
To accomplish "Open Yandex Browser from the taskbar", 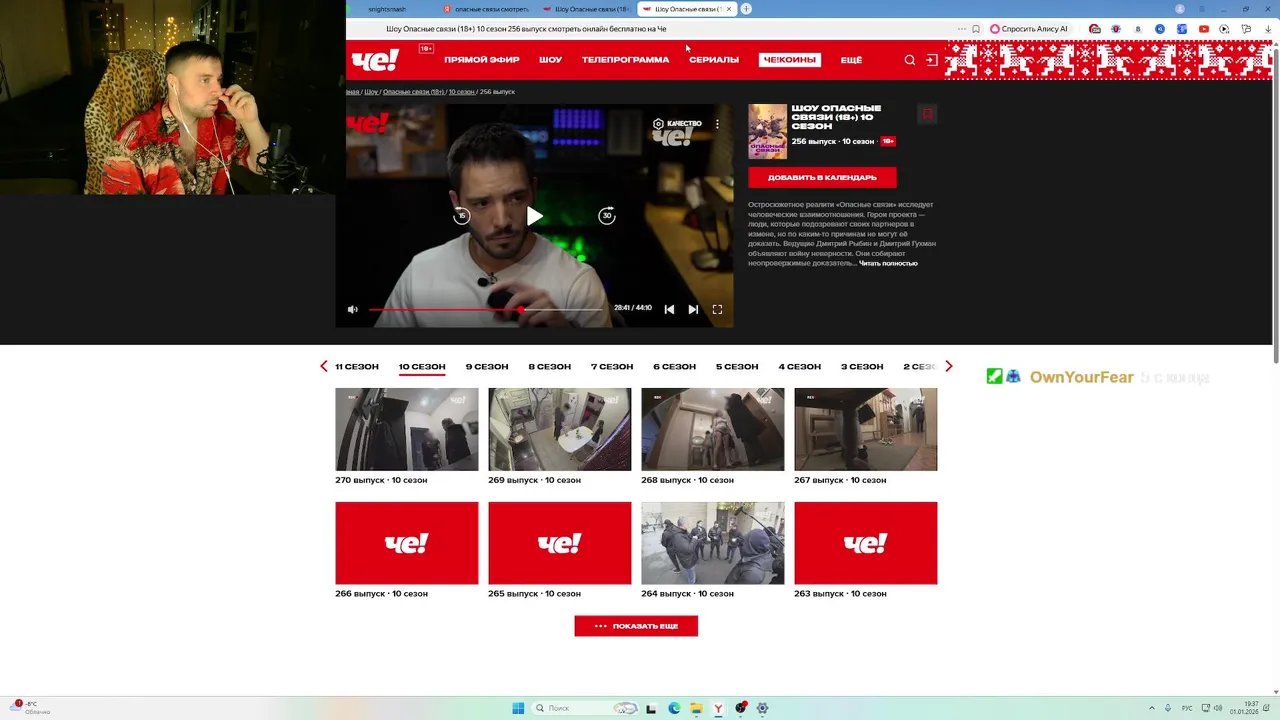I will pyautogui.click(x=718, y=708).
